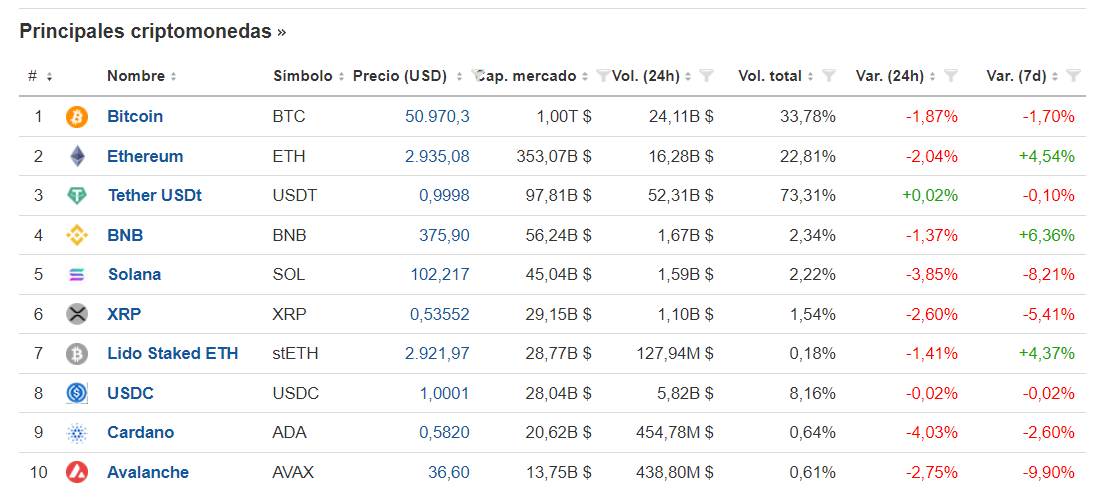Click the stETH symbol cell
Viewport: 1106px width, 502px height.
[296, 353]
